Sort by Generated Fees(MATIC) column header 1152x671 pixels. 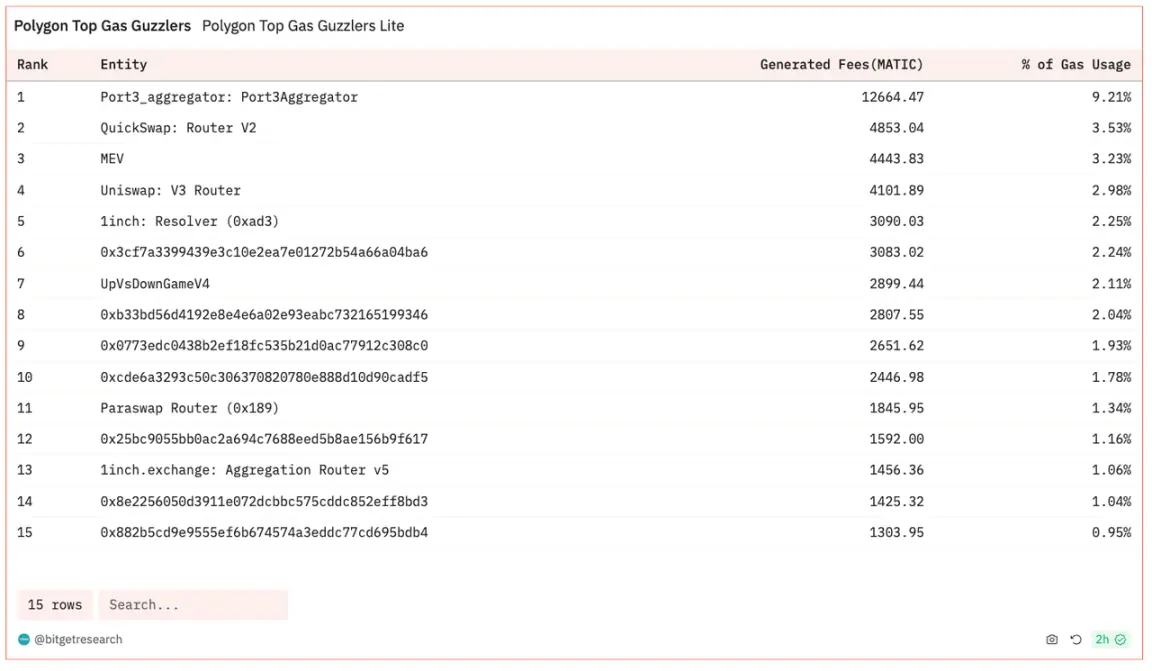pyautogui.click(x=841, y=65)
